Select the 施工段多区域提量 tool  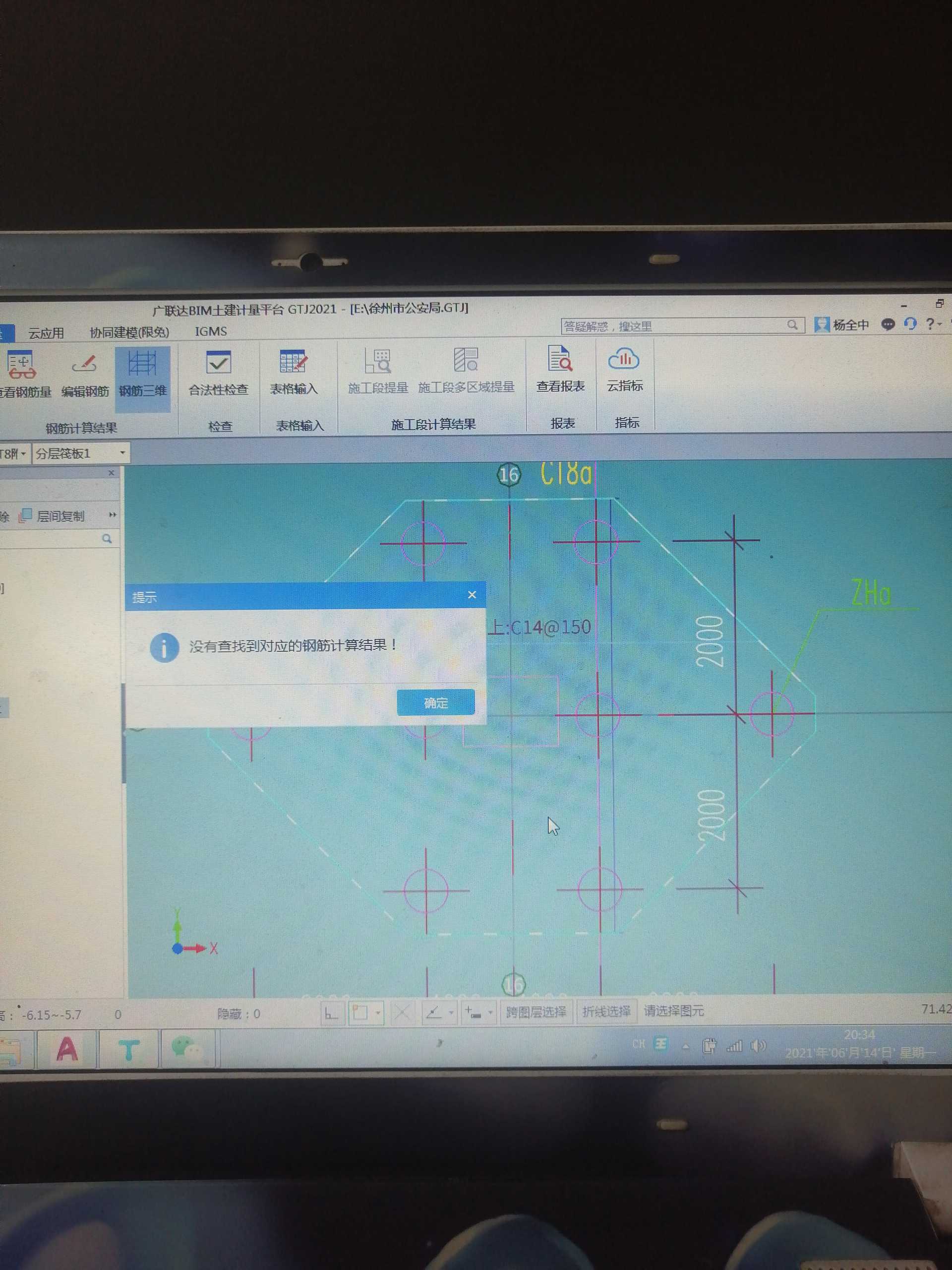pyautogui.click(x=466, y=371)
